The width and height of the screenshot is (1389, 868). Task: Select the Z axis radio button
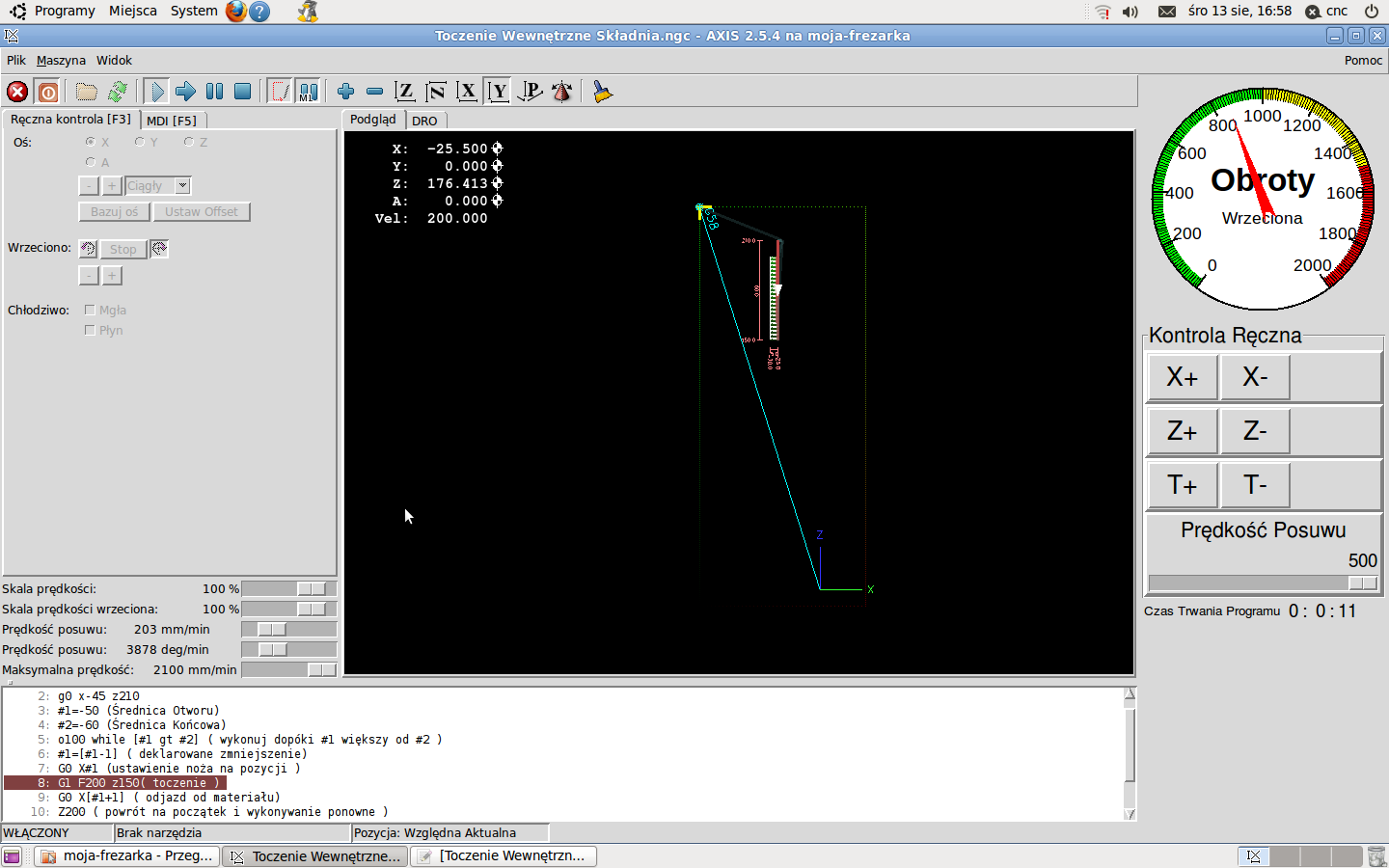tap(189, 142)
